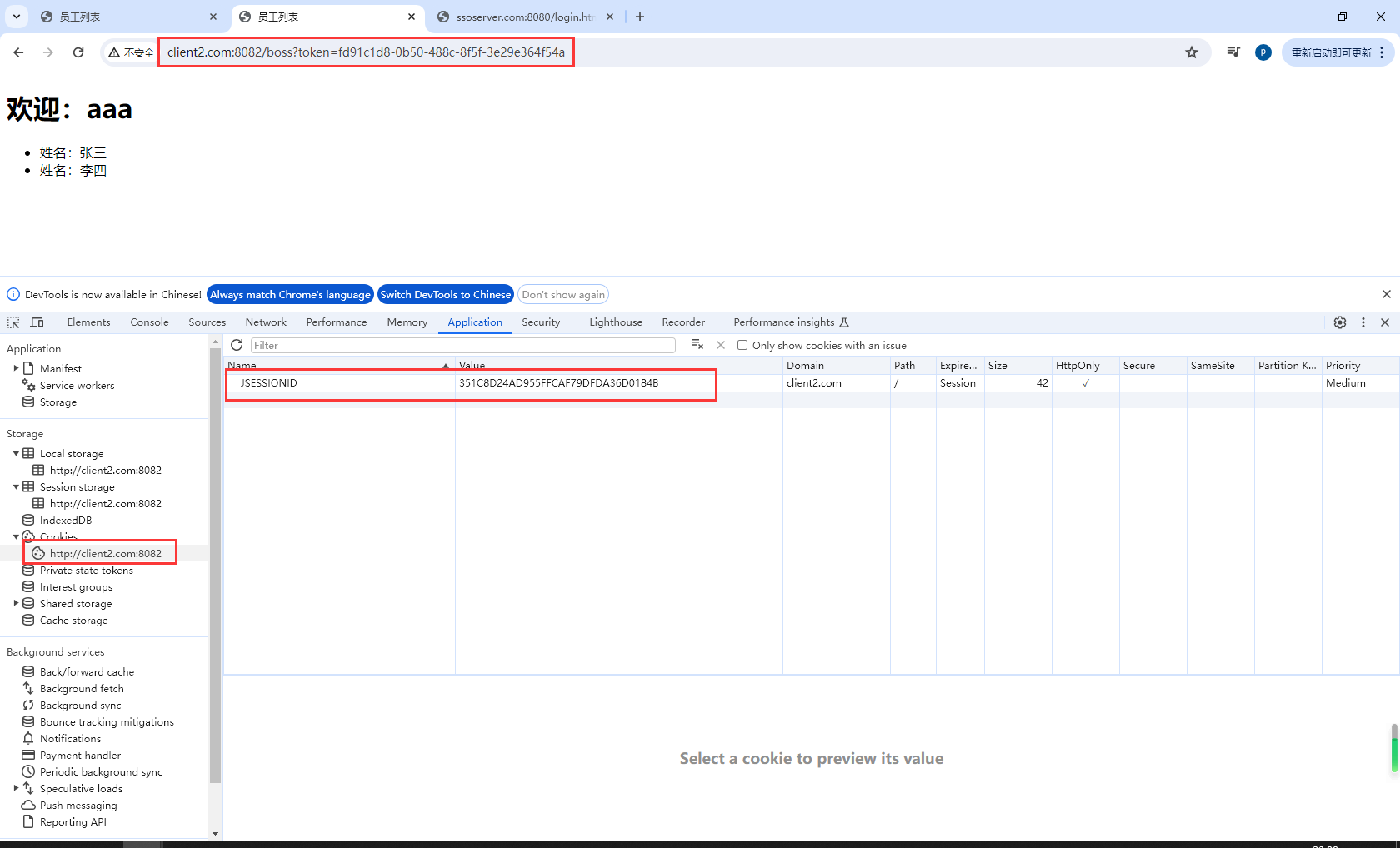Open media control icon in toolbar
1400x848 pixels.
pyautogui.click(x=1233, y=52)
